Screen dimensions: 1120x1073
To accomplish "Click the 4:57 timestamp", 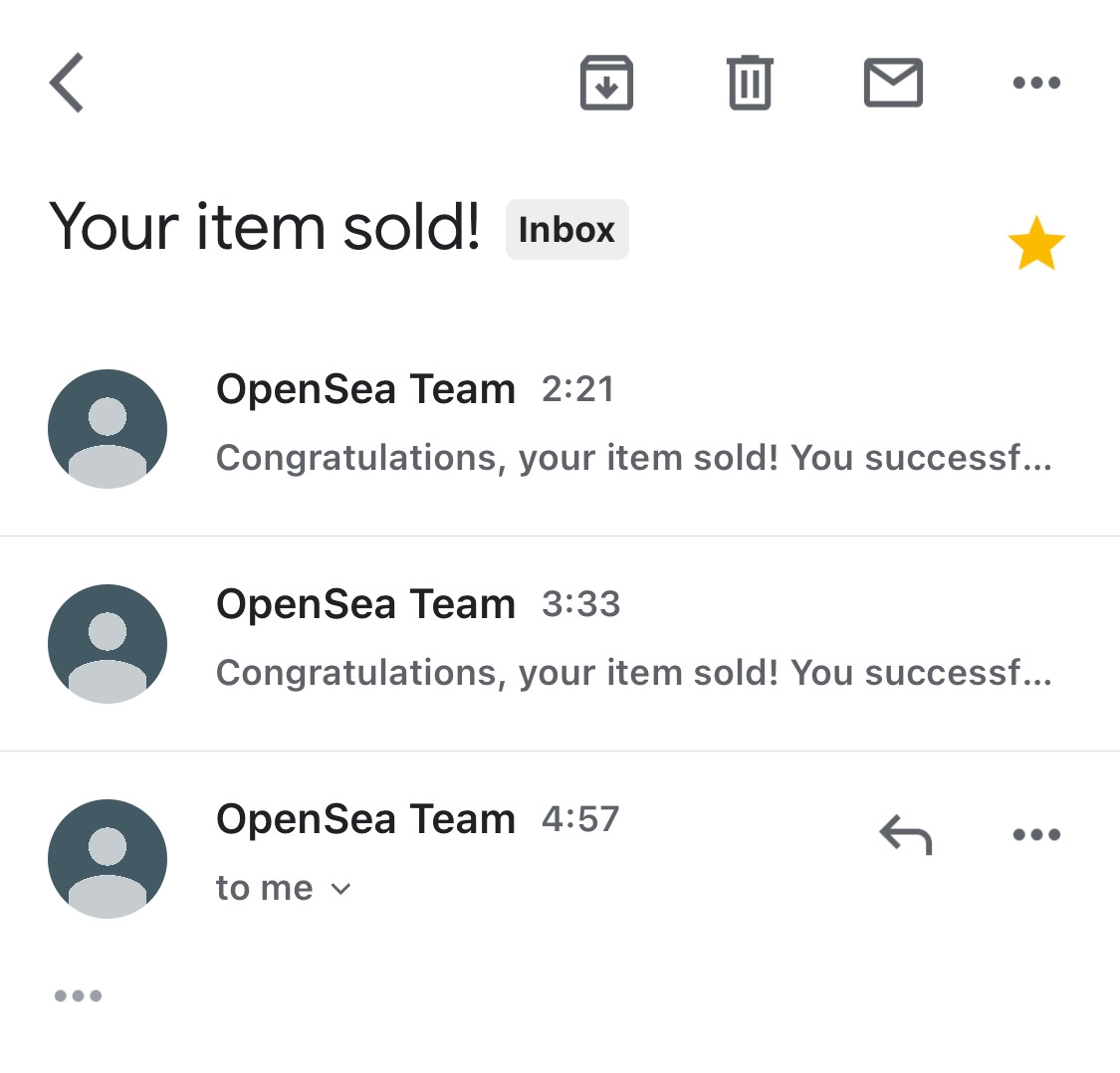I will [x=580, y=819].
